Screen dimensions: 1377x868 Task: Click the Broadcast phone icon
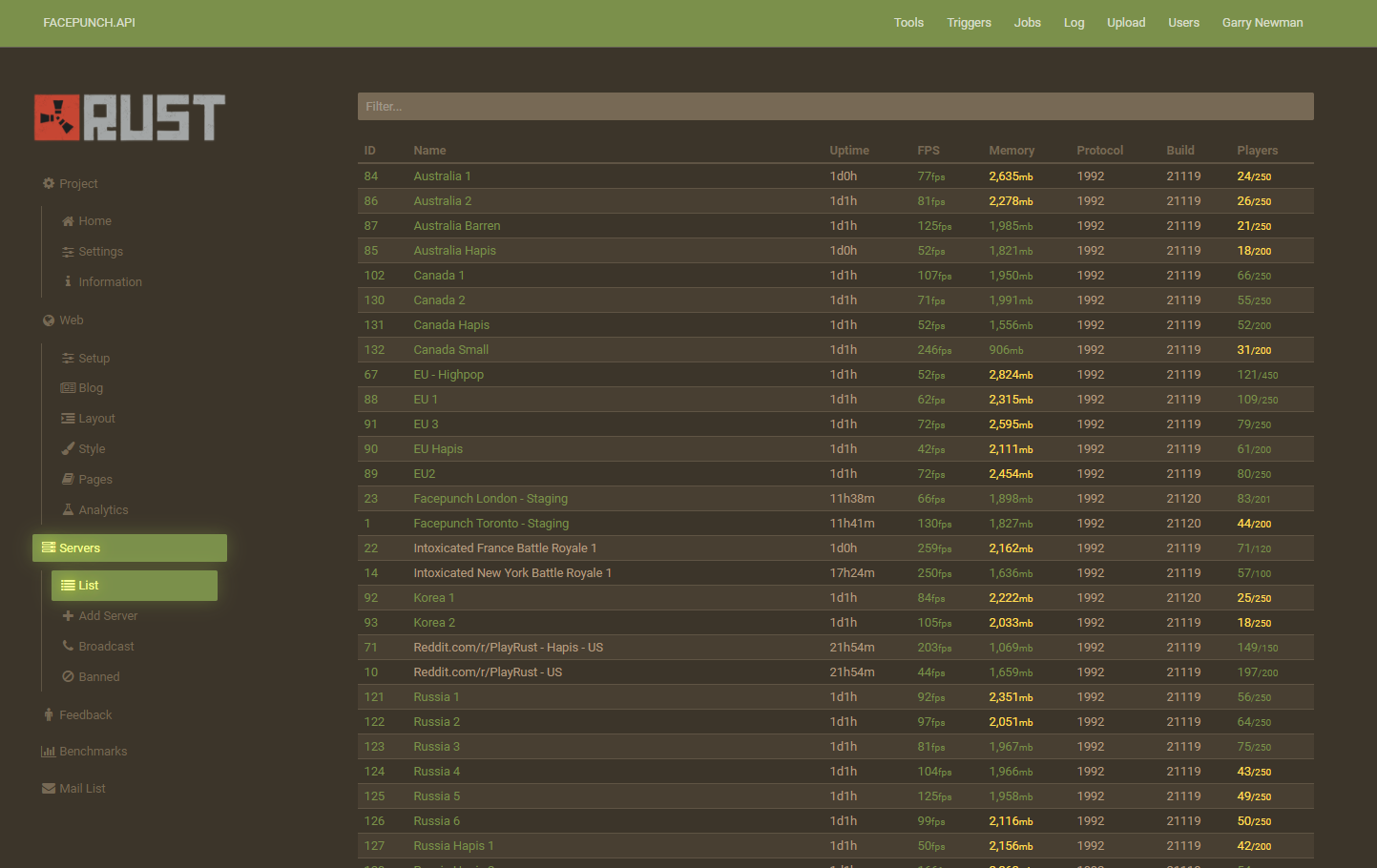(68, 646)
